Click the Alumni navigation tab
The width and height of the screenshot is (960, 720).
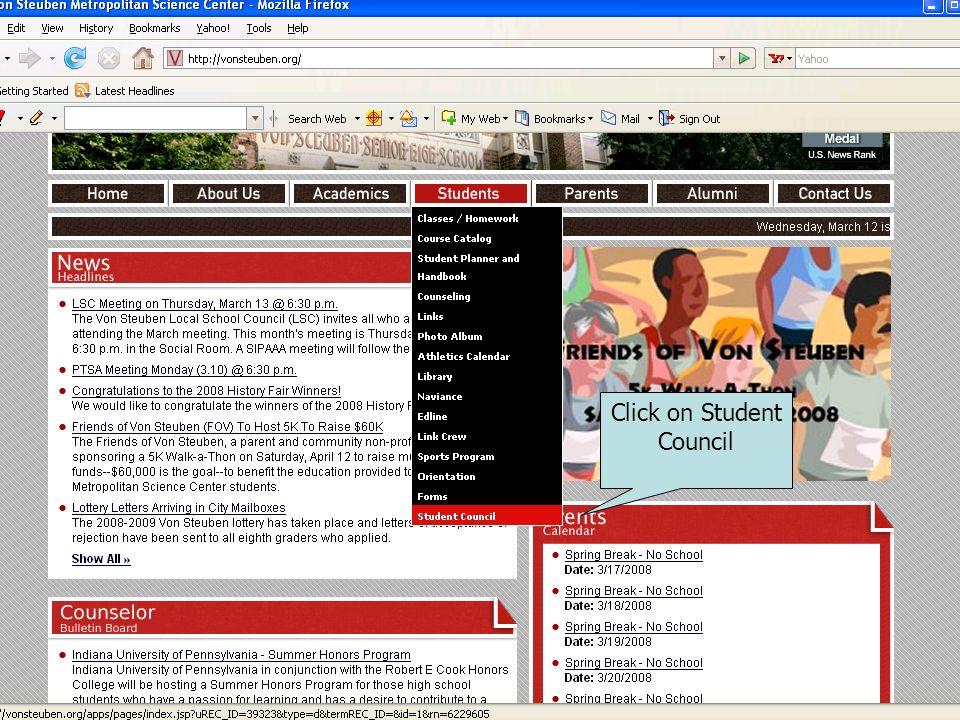pos(712,193)
